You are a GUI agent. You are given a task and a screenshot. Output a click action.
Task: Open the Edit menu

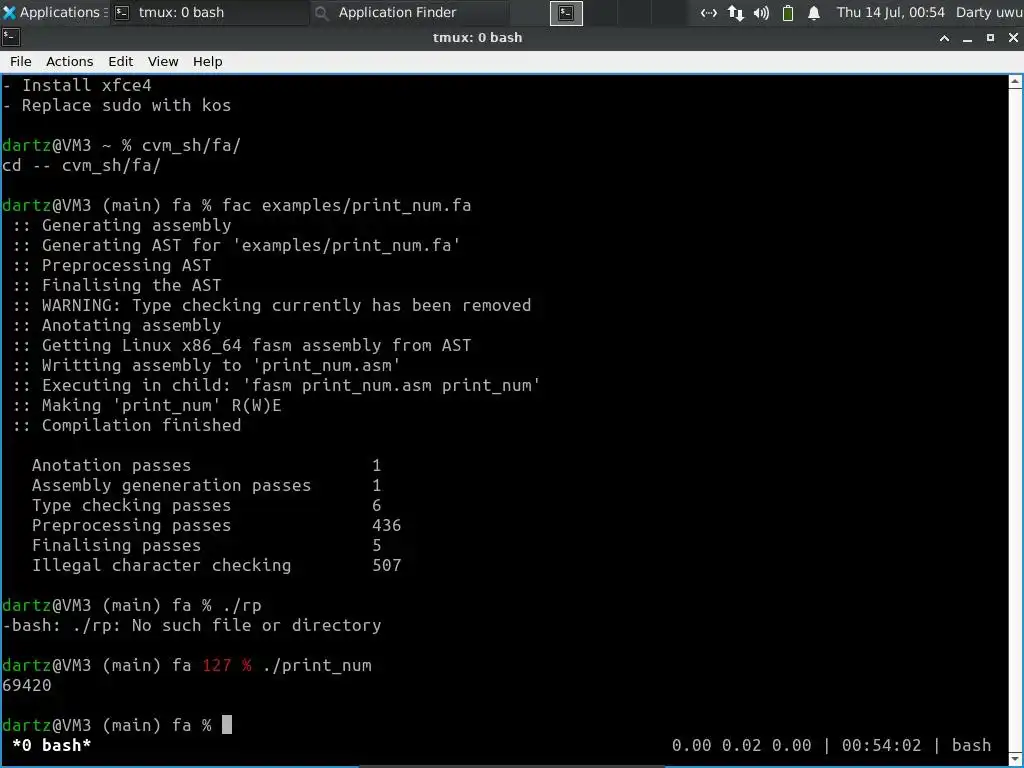point(121,61)
